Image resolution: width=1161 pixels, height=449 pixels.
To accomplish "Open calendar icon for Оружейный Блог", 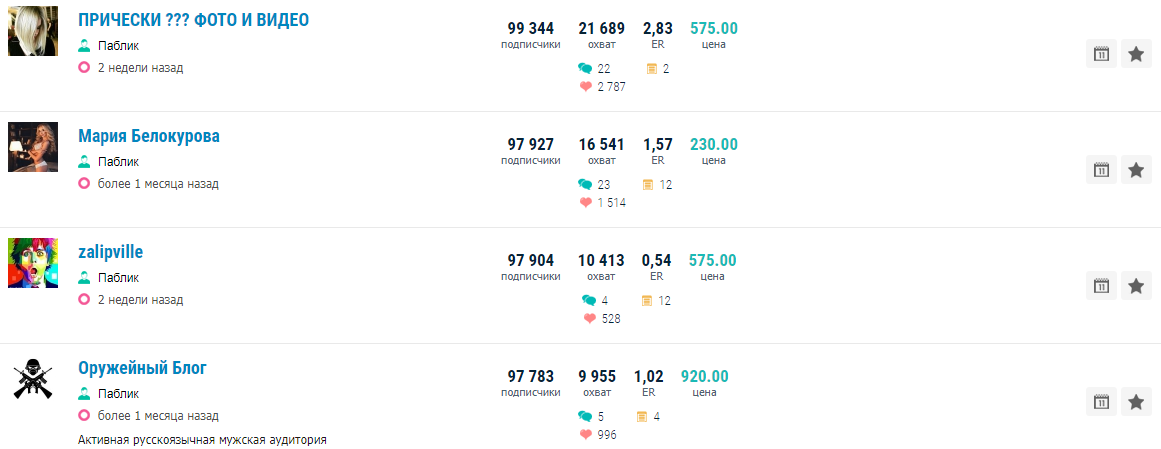I will pos(1101,402).
